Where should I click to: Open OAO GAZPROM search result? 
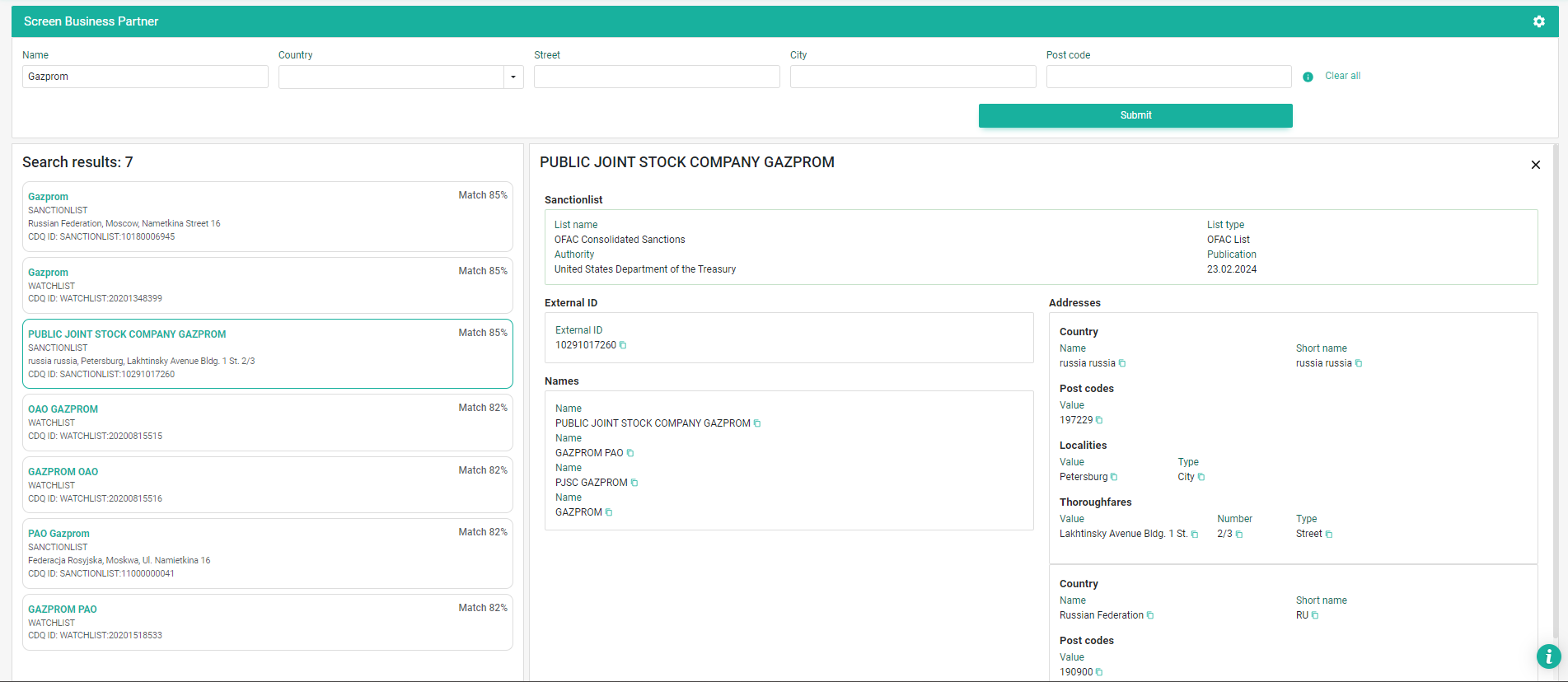pyautogui.click(x=268, y=423)
